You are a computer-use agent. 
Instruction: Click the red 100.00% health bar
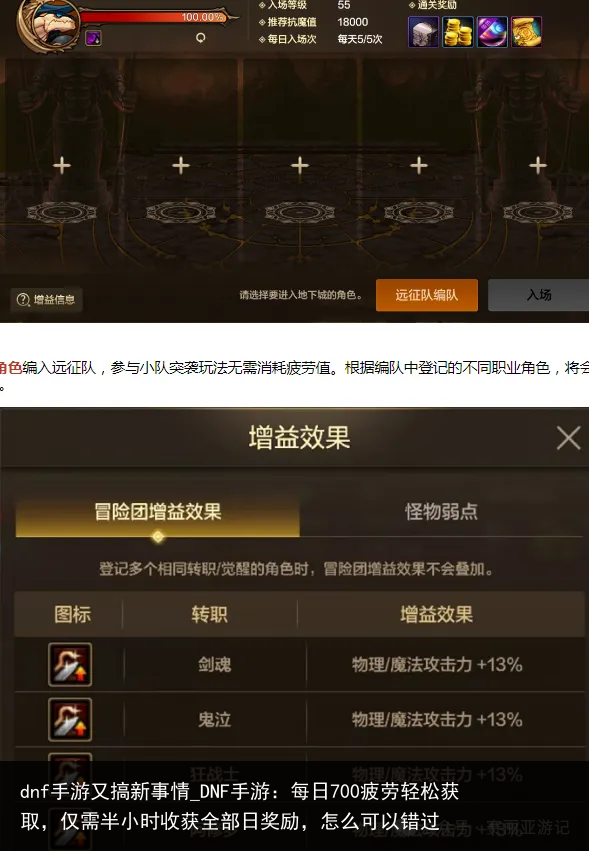[155, 17]
